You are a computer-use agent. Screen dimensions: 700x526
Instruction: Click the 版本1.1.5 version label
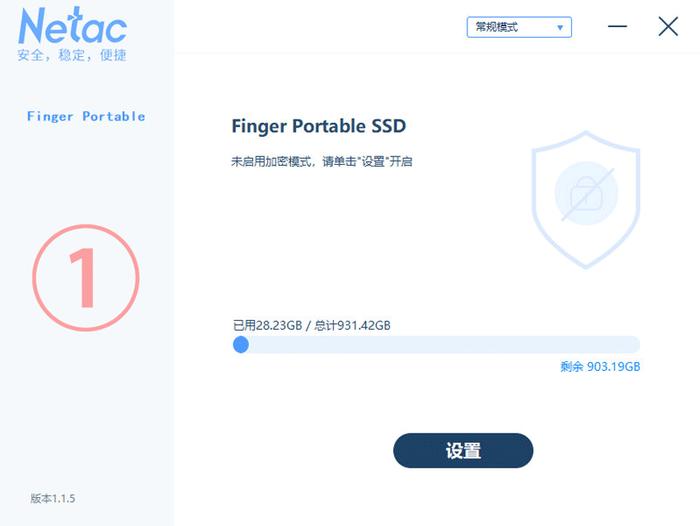pos(53,498)
